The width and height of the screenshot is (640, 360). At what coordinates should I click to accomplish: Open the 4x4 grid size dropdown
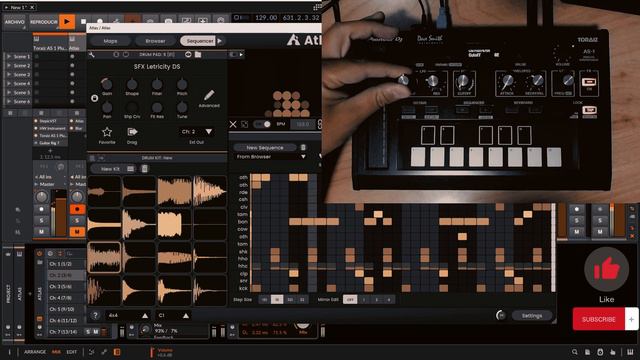point(127,316)
